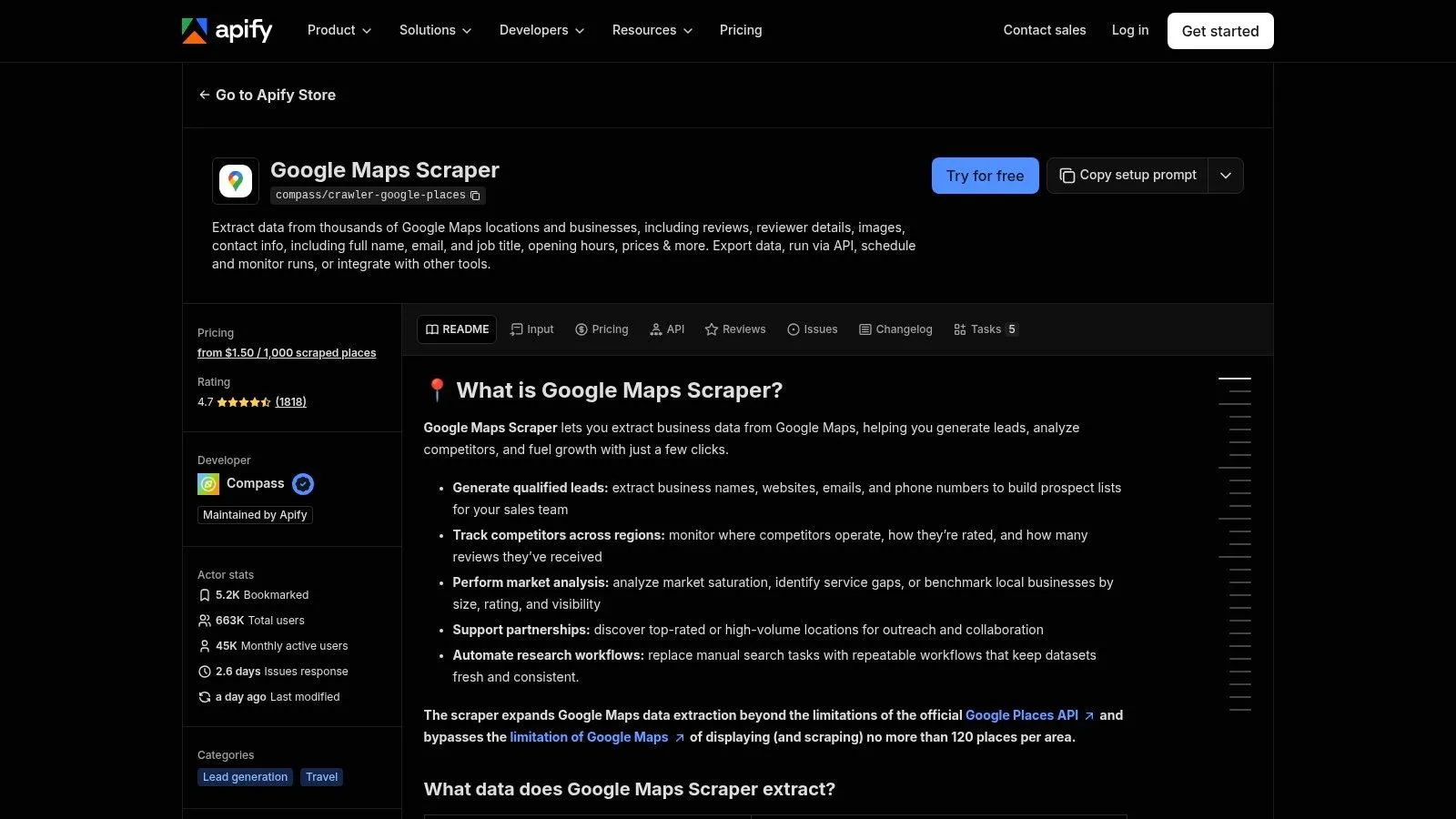Expand the arrow next to Copy setup prompt
The width and height of the screenshot is (1456, 819).
[1226, 176]
